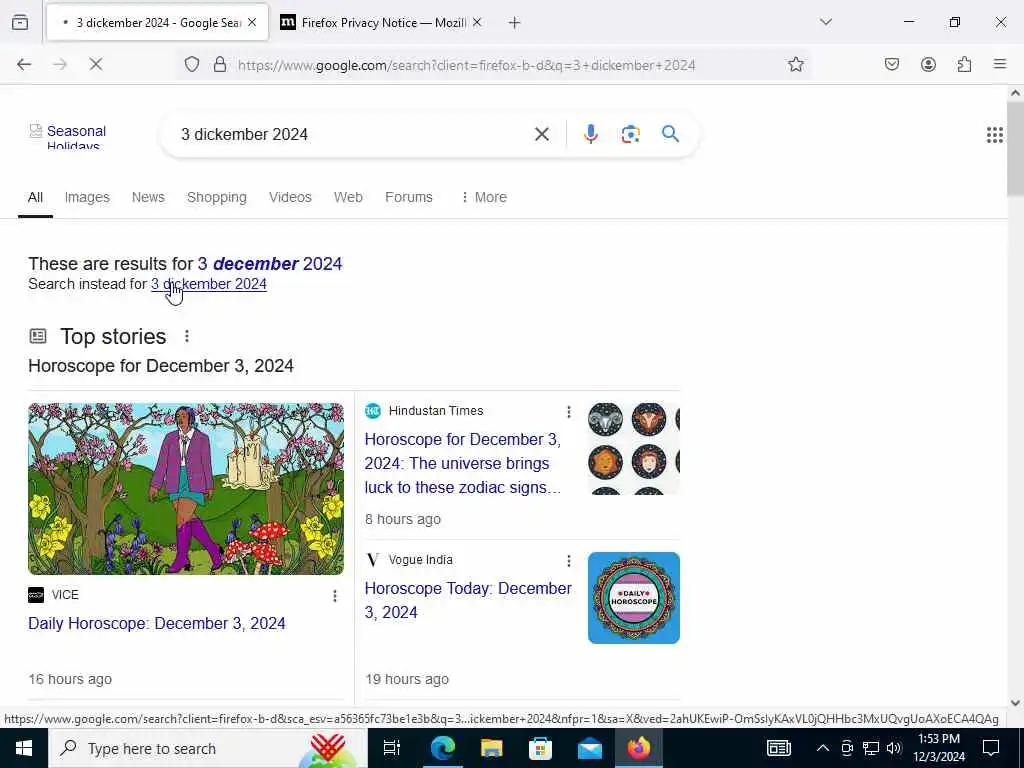Open Firefox application menu
1024x768 pixels.
click(x=1000, y=64)
